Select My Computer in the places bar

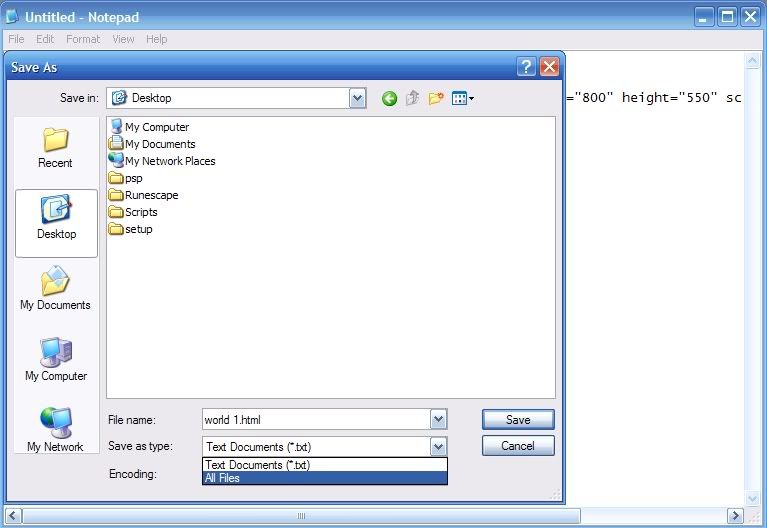click(x=56, y=360)
